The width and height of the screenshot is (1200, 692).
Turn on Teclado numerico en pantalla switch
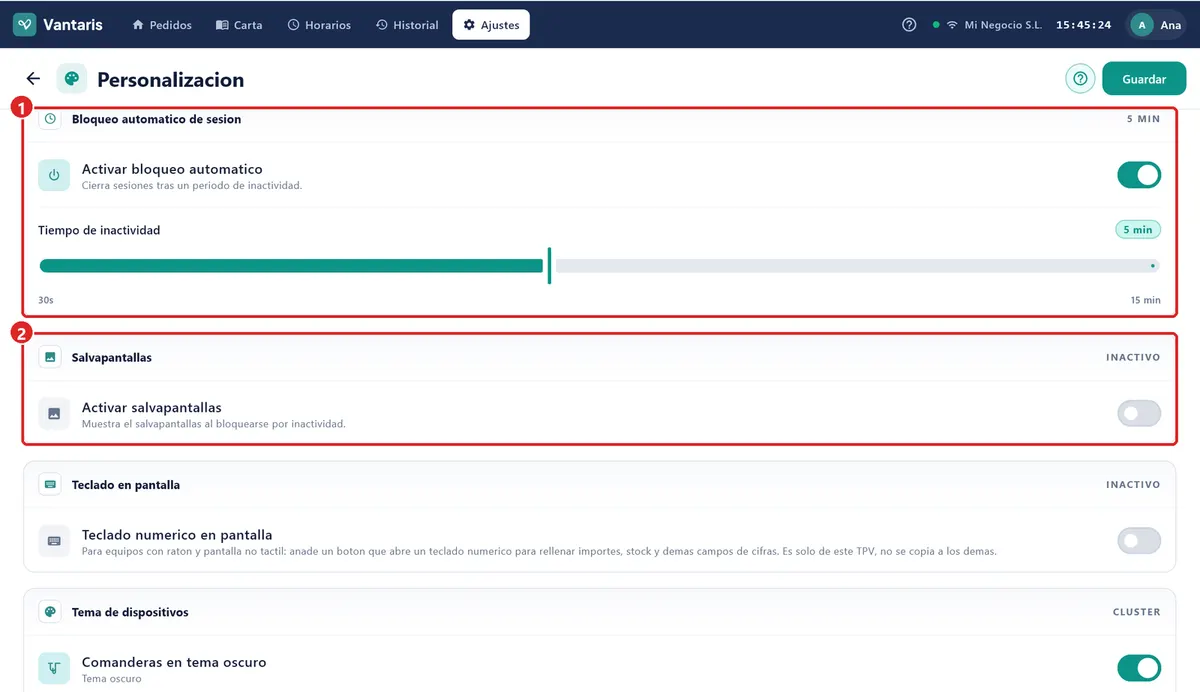pos(1139,541)
